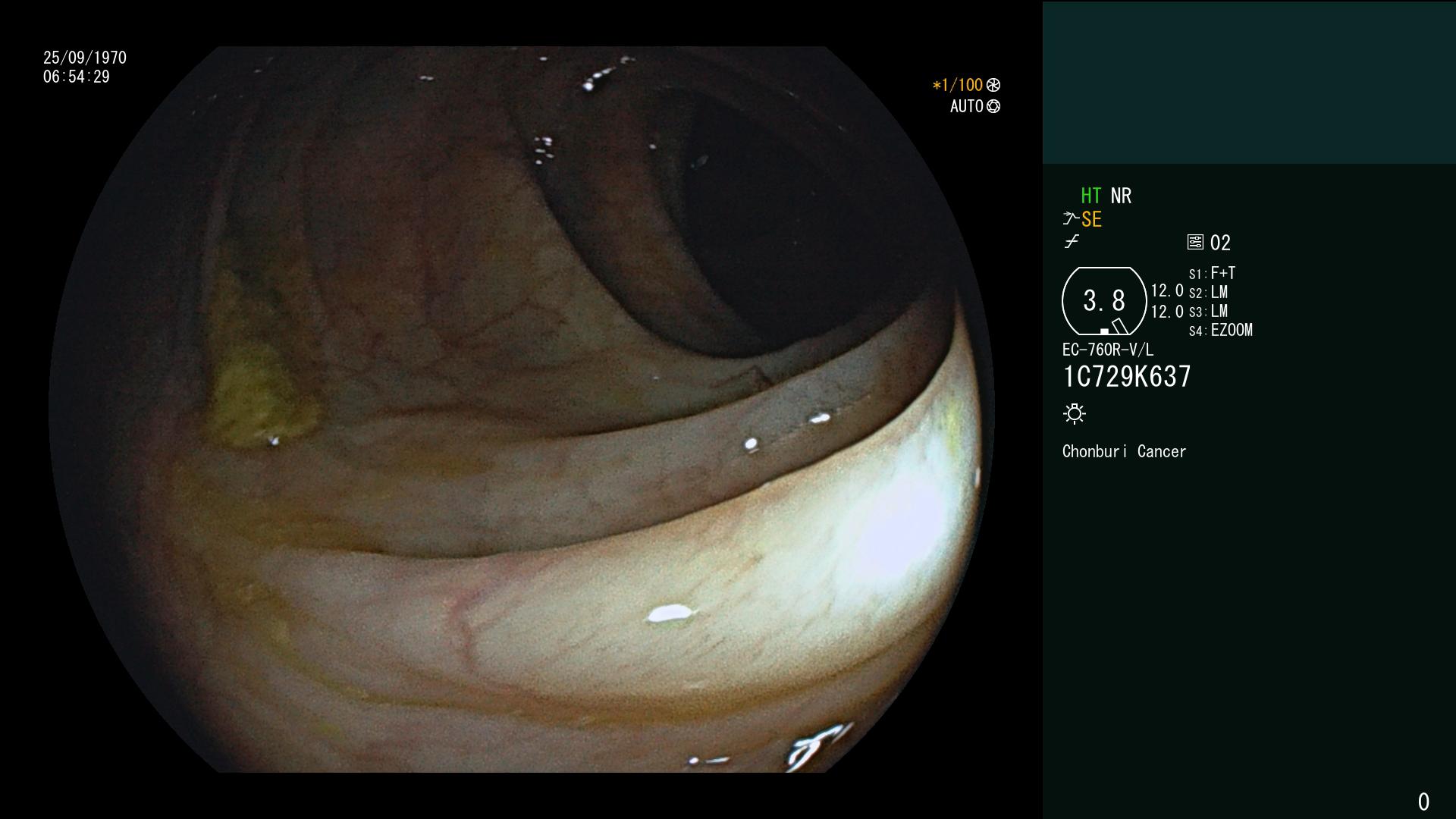
Task: Click the scope tip diagram showing 3.8
Action: pyautogui.click(x=1104, y=301)
